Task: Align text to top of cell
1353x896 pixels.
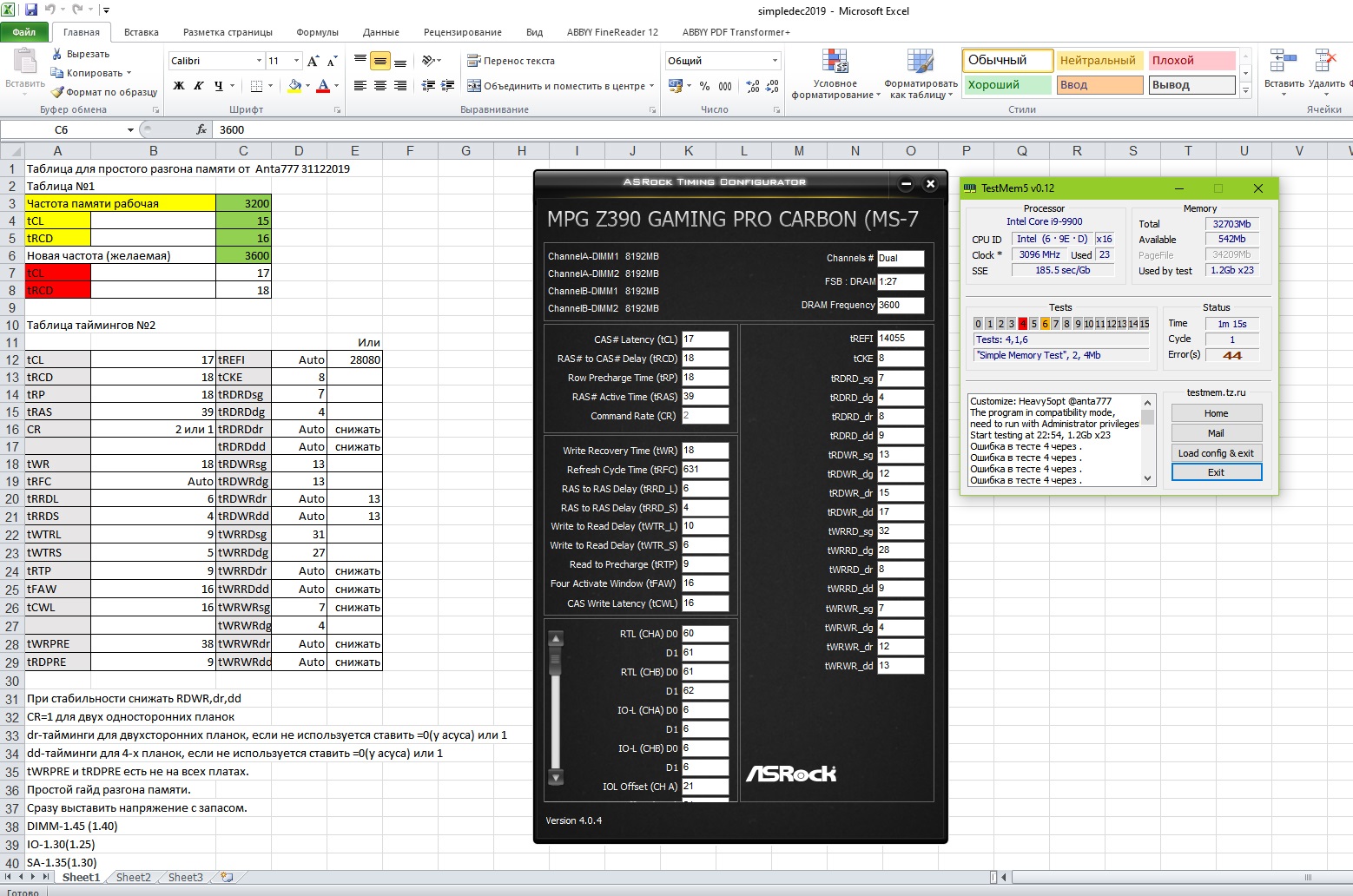Action: [x=360, y=61]
